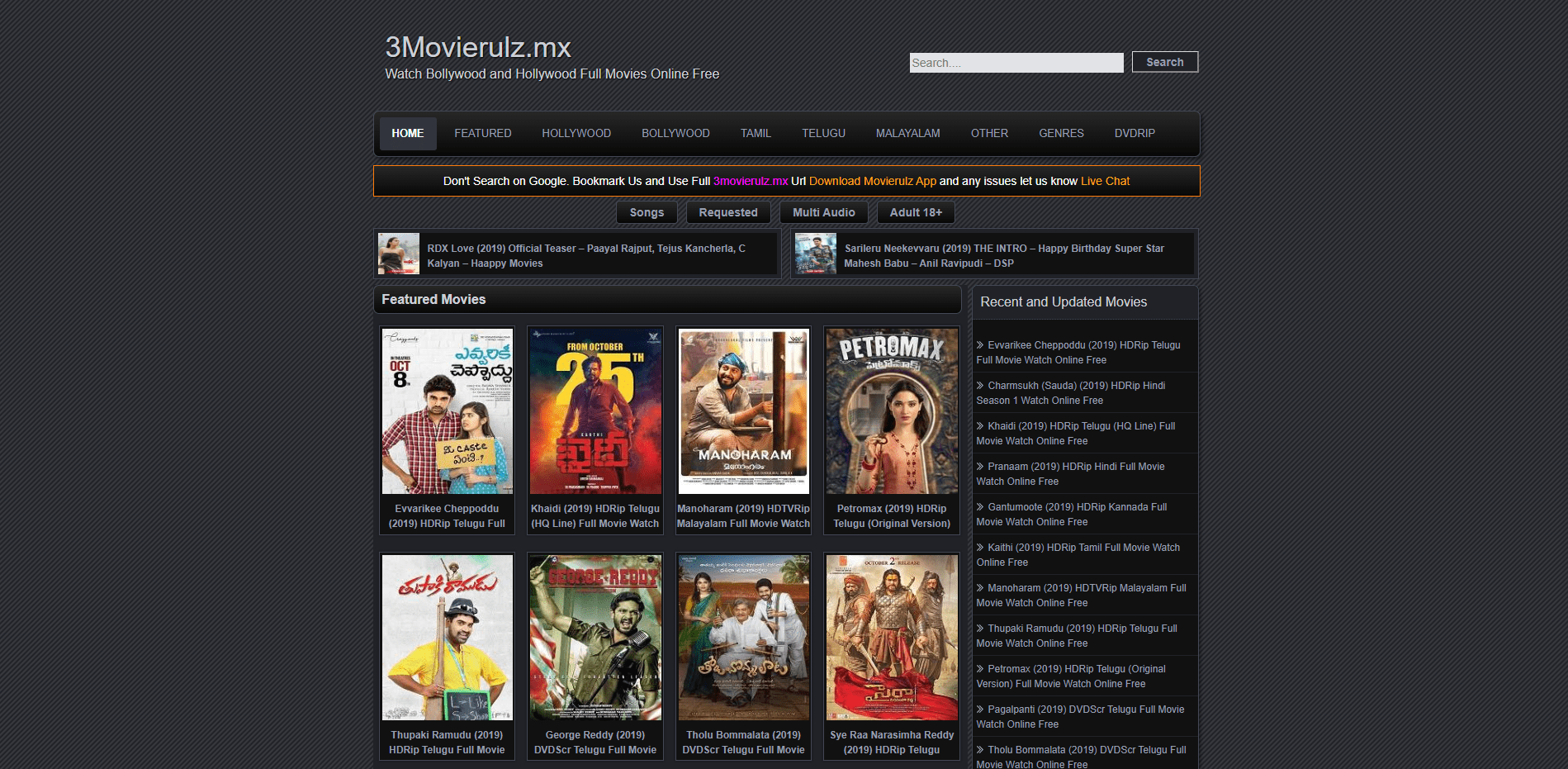Screen dimensions: 1568x769
Task: Open Sarileru Neekevvaru intro thumbnail
Action: coord(816,254)
